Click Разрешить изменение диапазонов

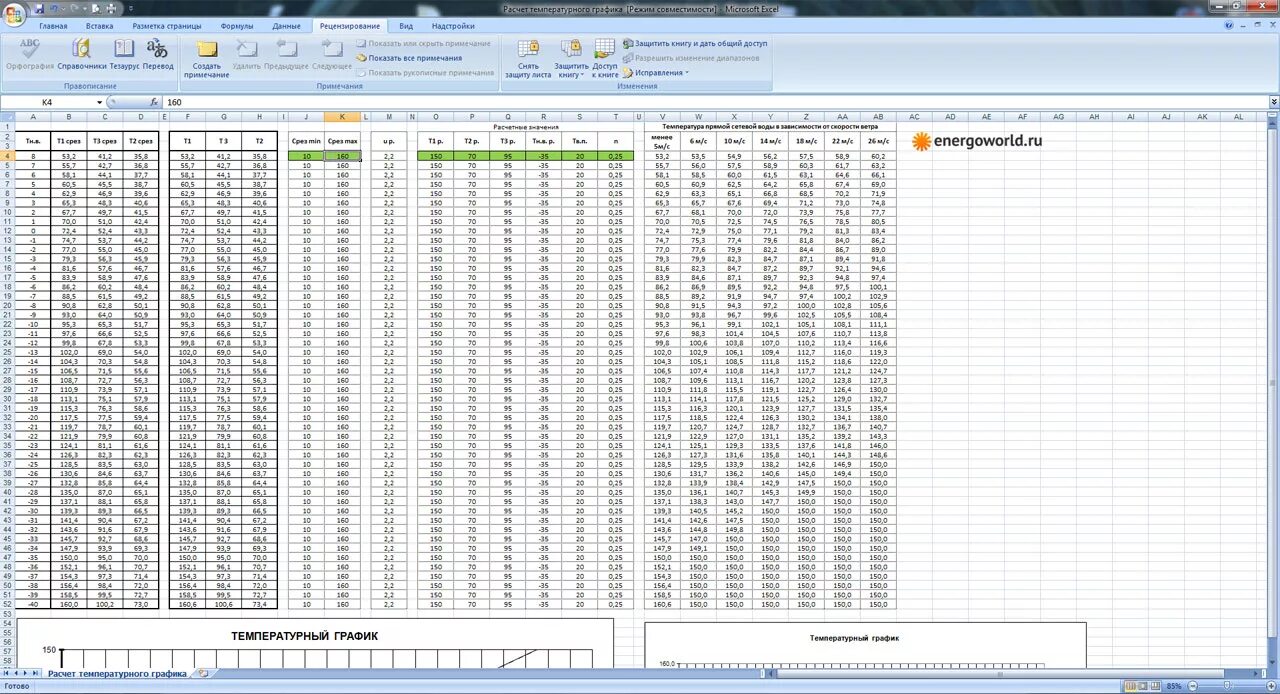(x=691, y=58)
